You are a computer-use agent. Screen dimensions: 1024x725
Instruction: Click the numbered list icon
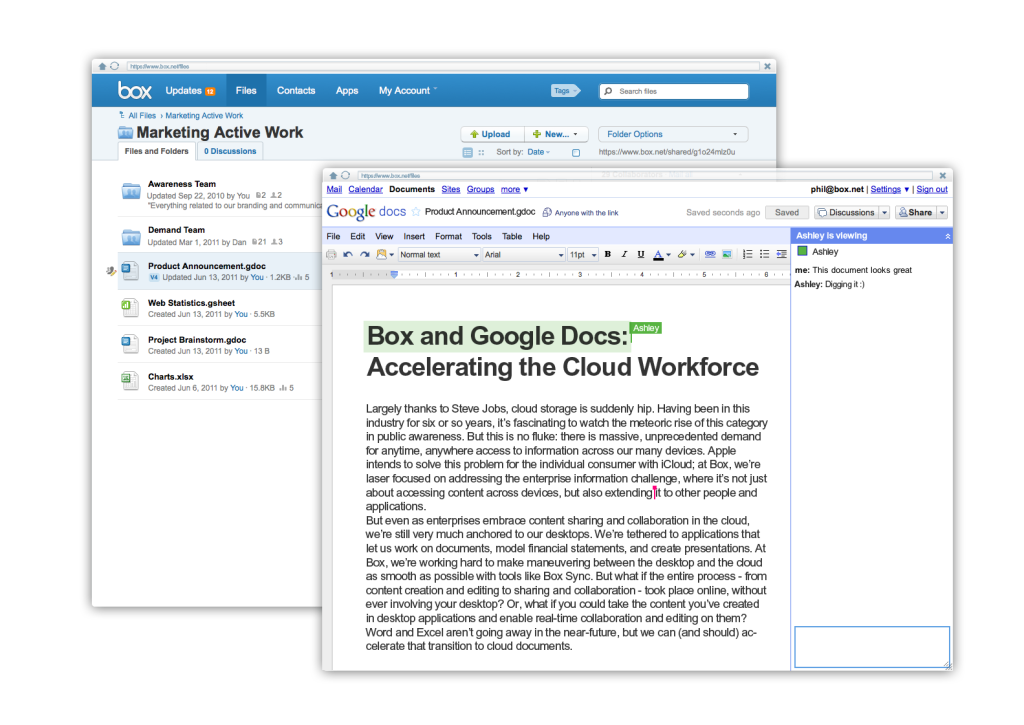748,254
